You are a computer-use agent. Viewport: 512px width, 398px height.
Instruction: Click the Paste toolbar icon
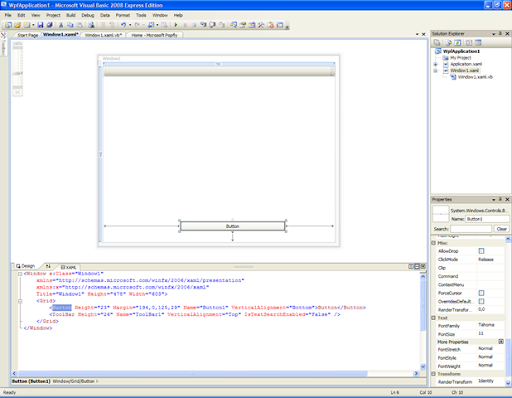[79, 25]
